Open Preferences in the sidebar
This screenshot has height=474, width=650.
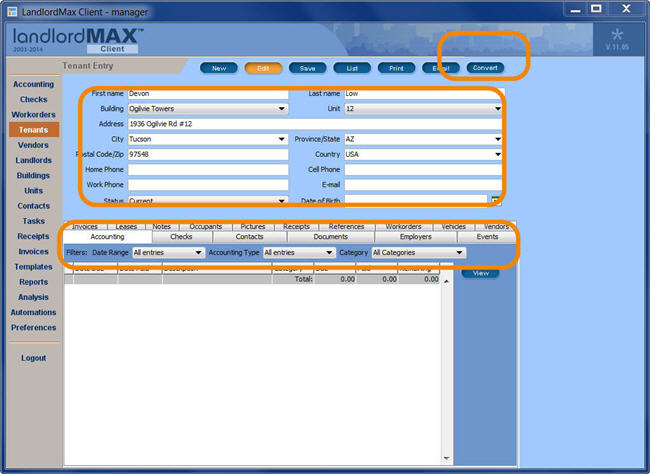click(34, 328)
